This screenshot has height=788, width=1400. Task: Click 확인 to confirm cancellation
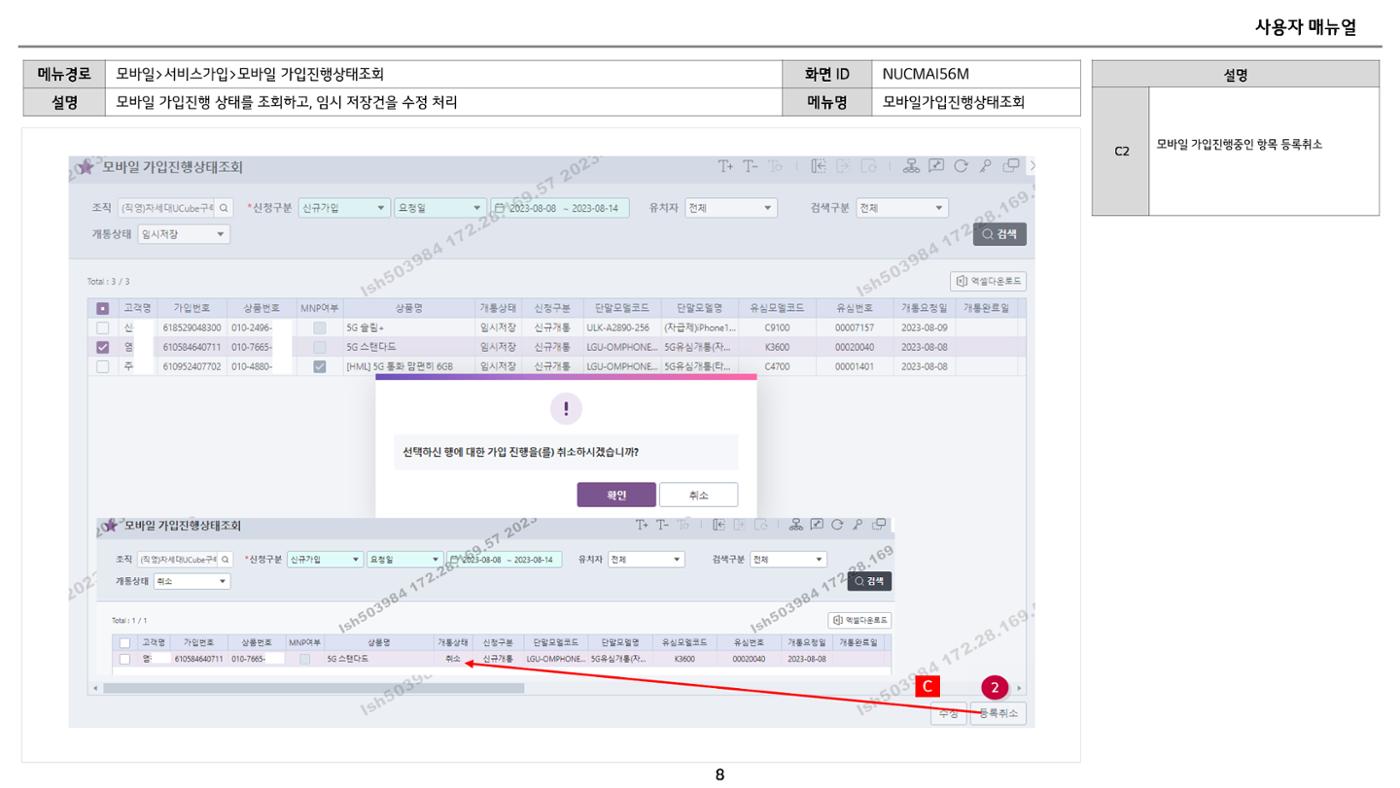coord(616,495)
